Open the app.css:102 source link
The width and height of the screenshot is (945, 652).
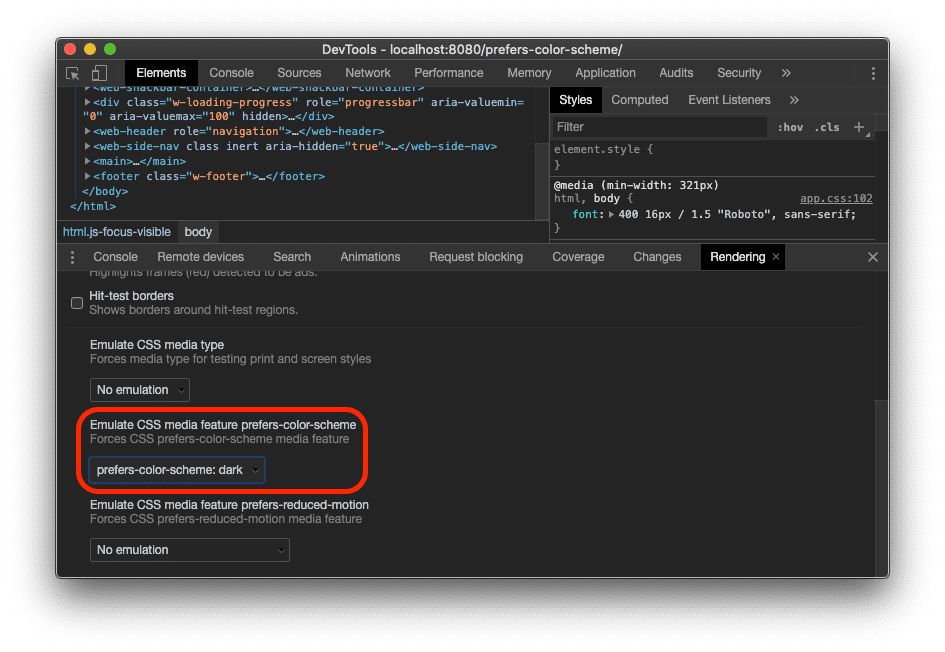[x=836, y=198]
